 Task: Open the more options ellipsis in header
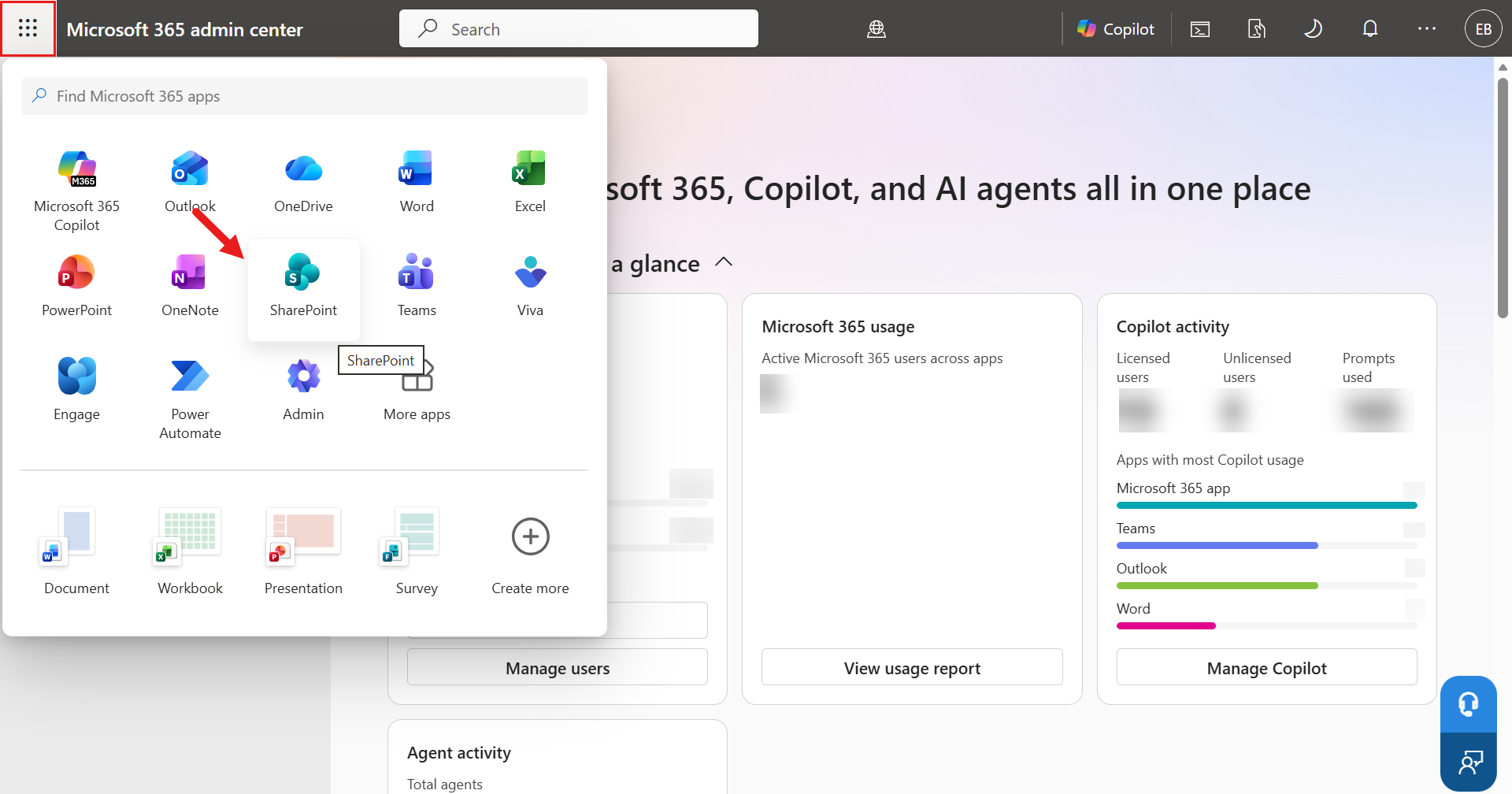tap(1427, 29)
